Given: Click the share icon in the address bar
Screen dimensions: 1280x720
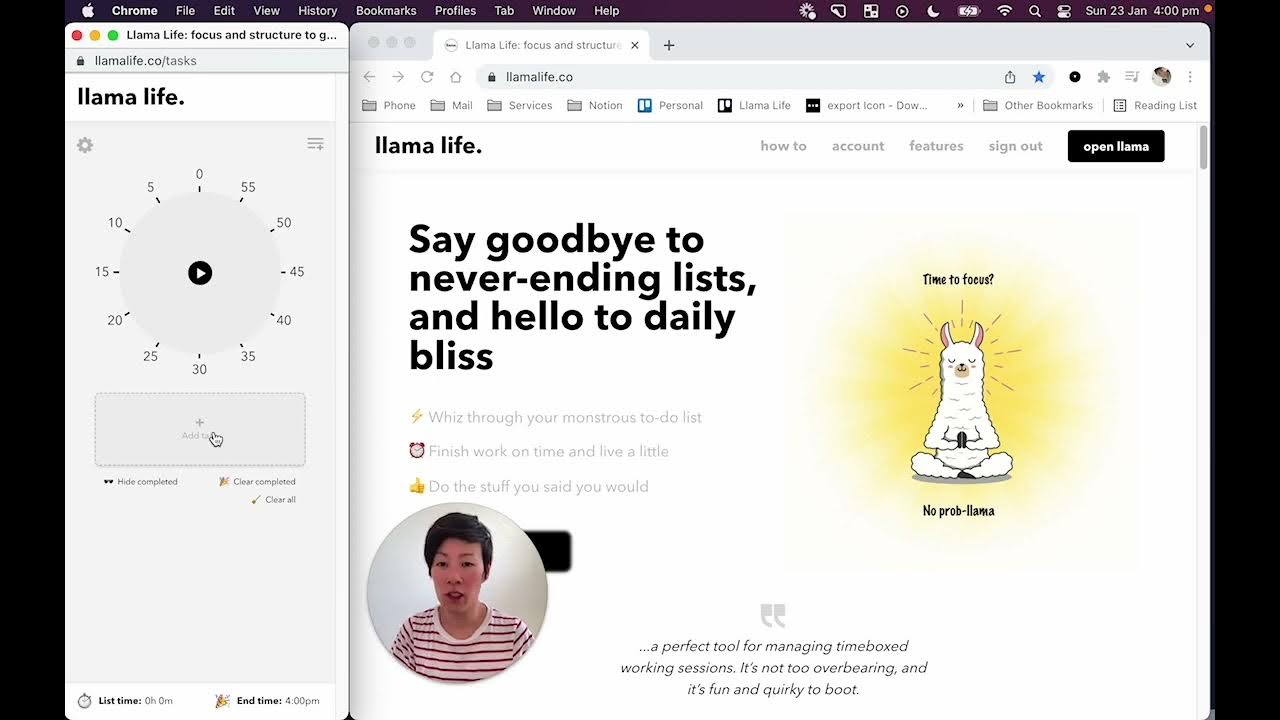Looking at the screenshot, I should pyautogui.click(x=1010, y=77).
